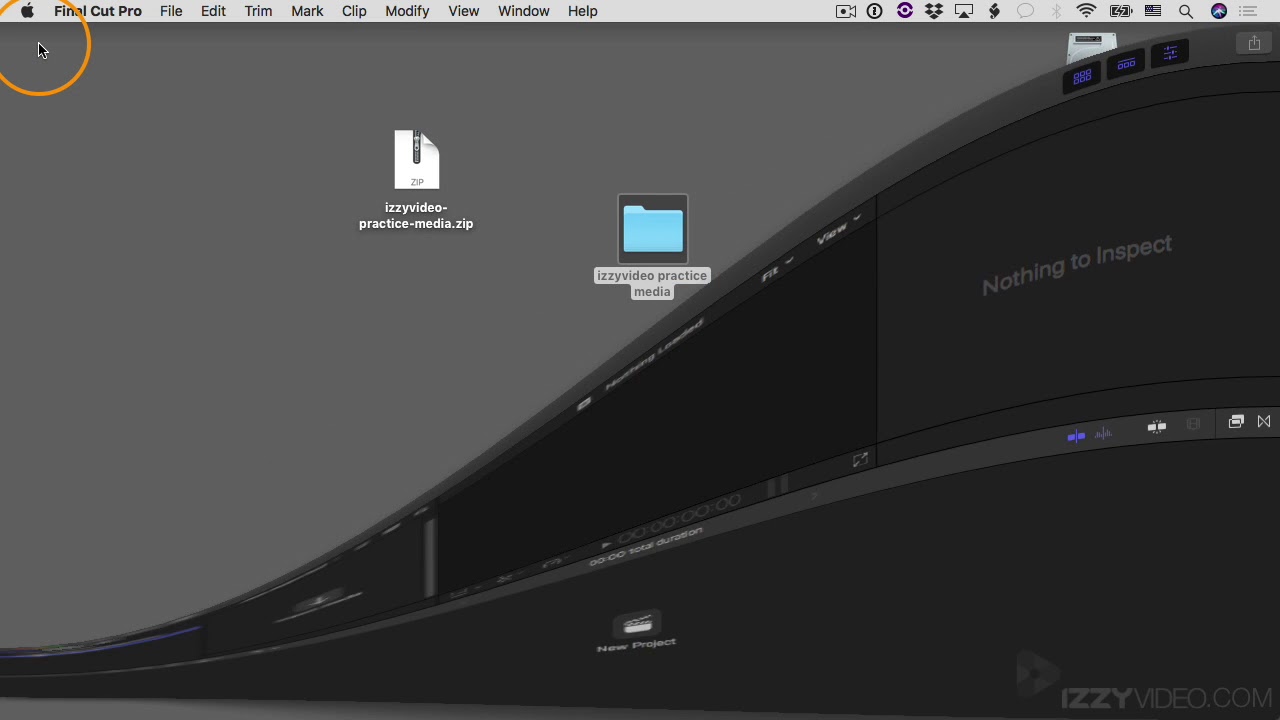1280x720 pixels.
Task: Open Spotlight search magnifier icon
Action: coord(1186,11)
